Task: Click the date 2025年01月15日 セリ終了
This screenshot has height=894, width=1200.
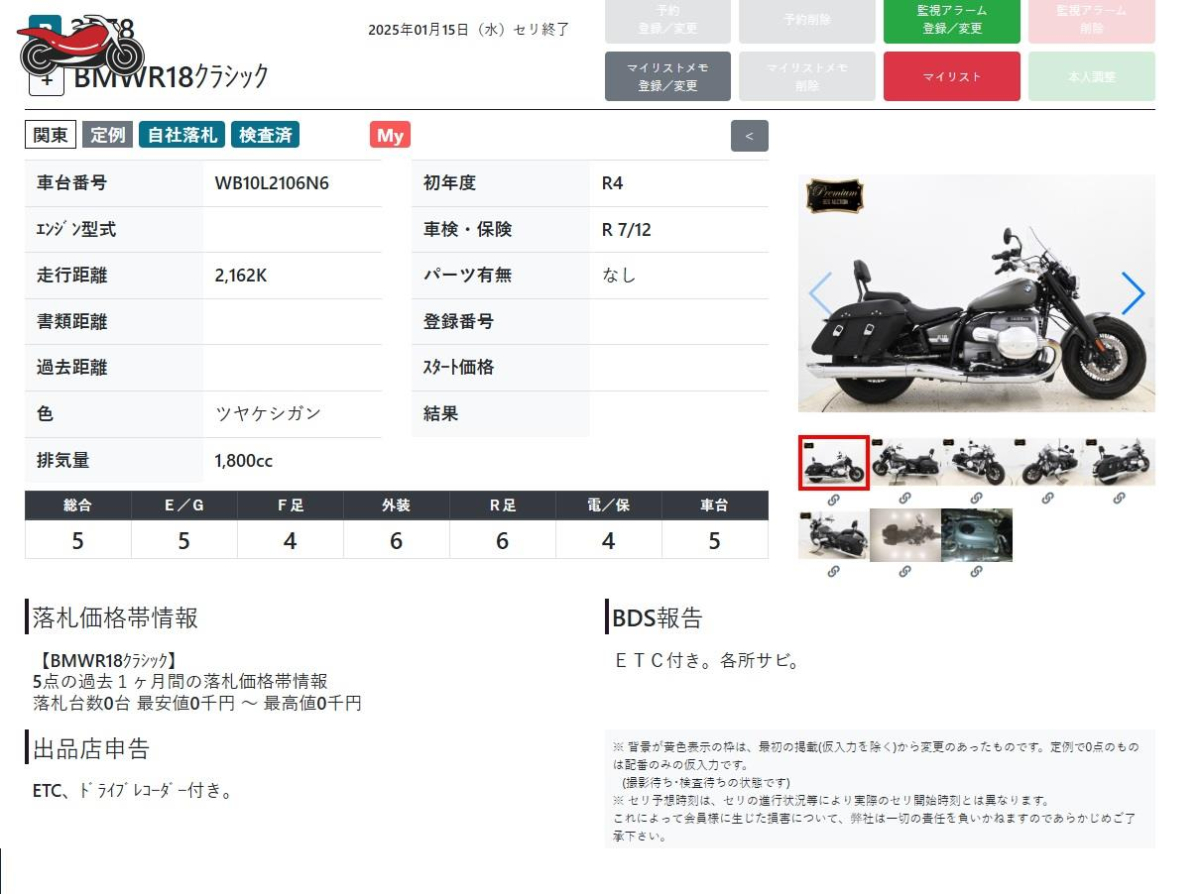Action: pyautogui.click(x=469, y=29)
